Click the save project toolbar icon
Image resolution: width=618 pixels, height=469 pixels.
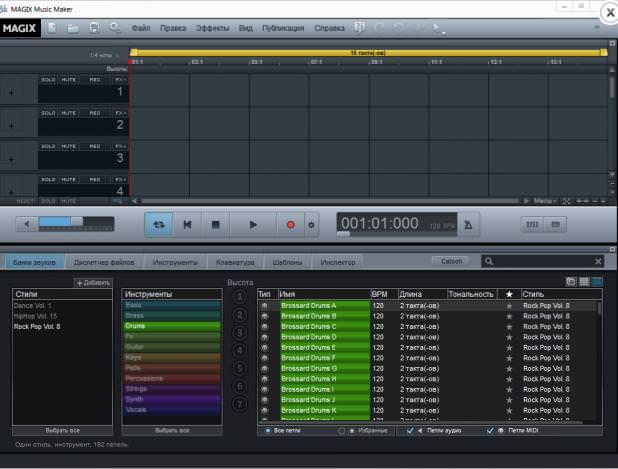pos(94,28)
